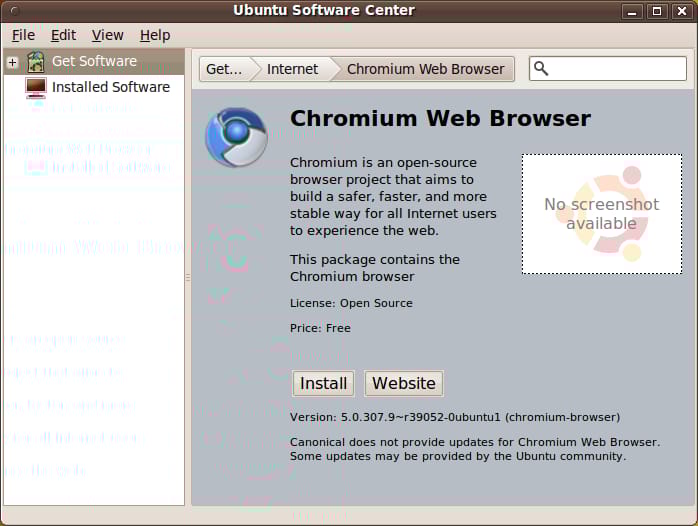Visit the Chromium Website button
This screenshot has height=526, width=698.
point(404,383)
